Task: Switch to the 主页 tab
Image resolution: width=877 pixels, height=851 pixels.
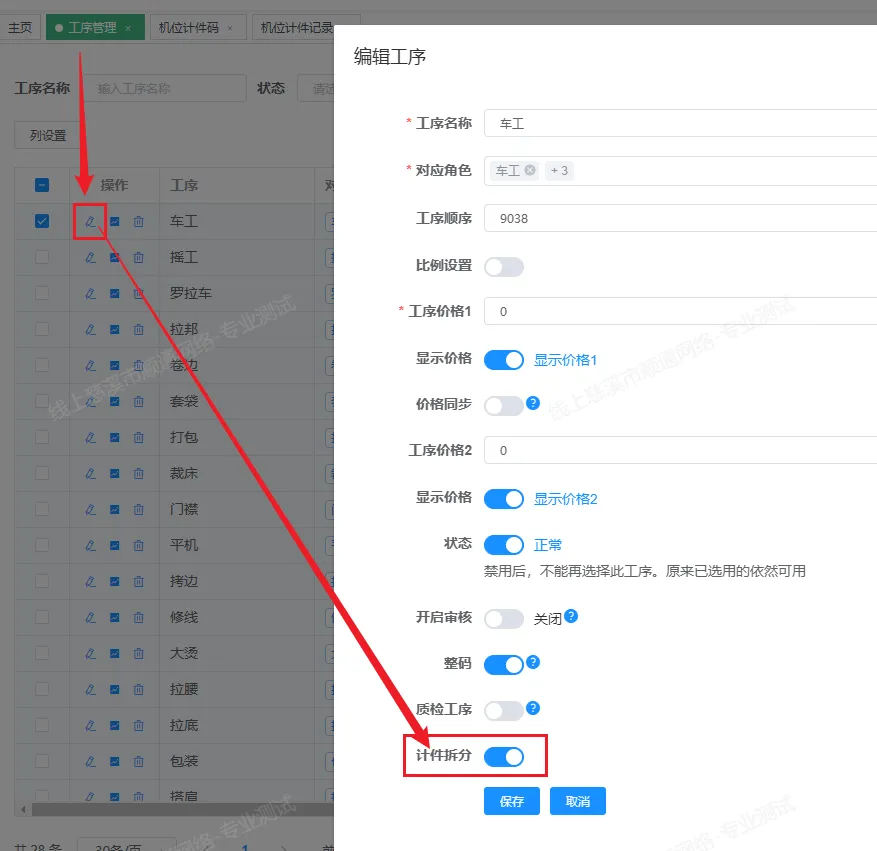Action: [x=20, y=27]
